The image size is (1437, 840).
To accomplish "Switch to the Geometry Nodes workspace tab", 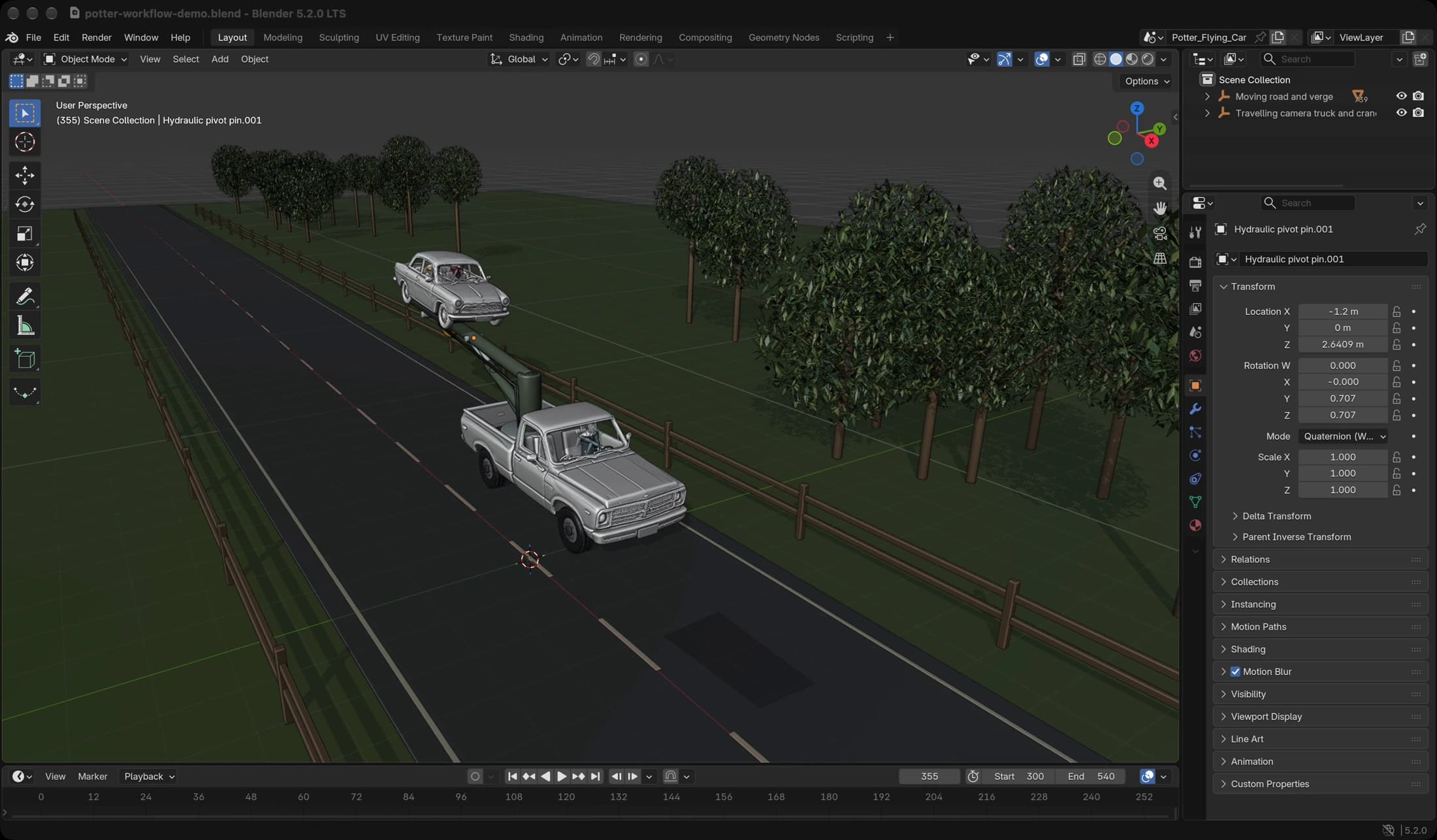I will point(783,37).
